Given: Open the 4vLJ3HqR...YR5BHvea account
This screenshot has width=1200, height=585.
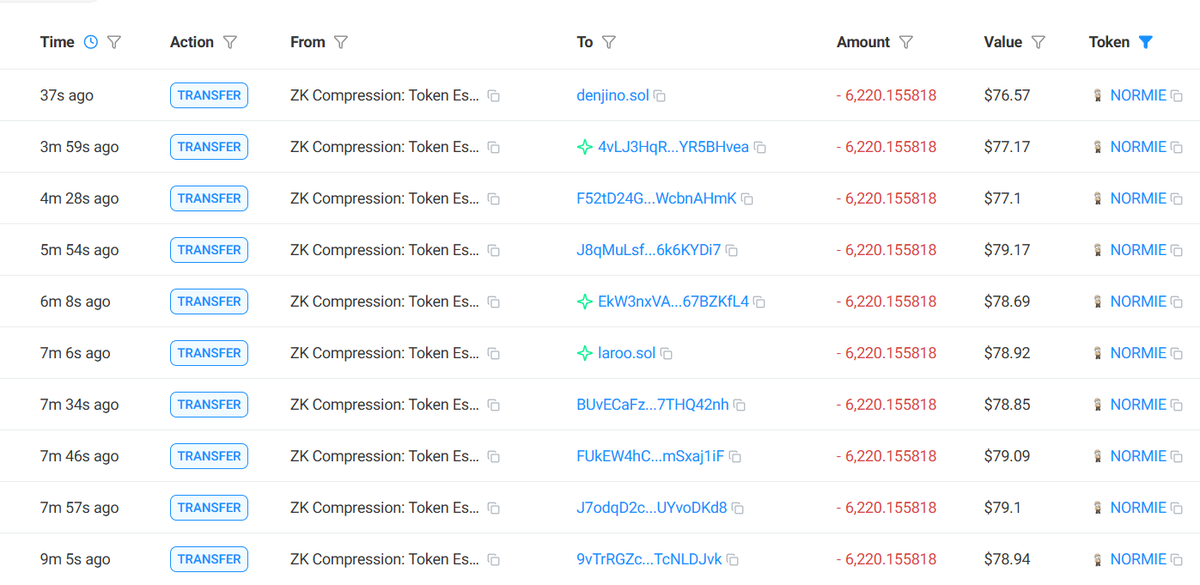Looking at the screenshot, I should 673,147.
